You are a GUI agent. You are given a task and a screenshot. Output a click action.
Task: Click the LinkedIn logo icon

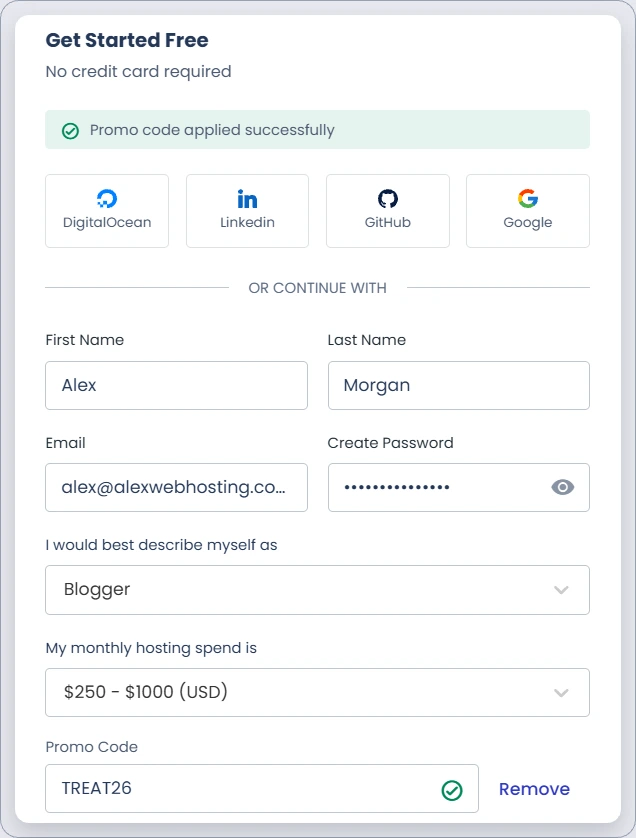pyautogui.click(x=247, y=199)
